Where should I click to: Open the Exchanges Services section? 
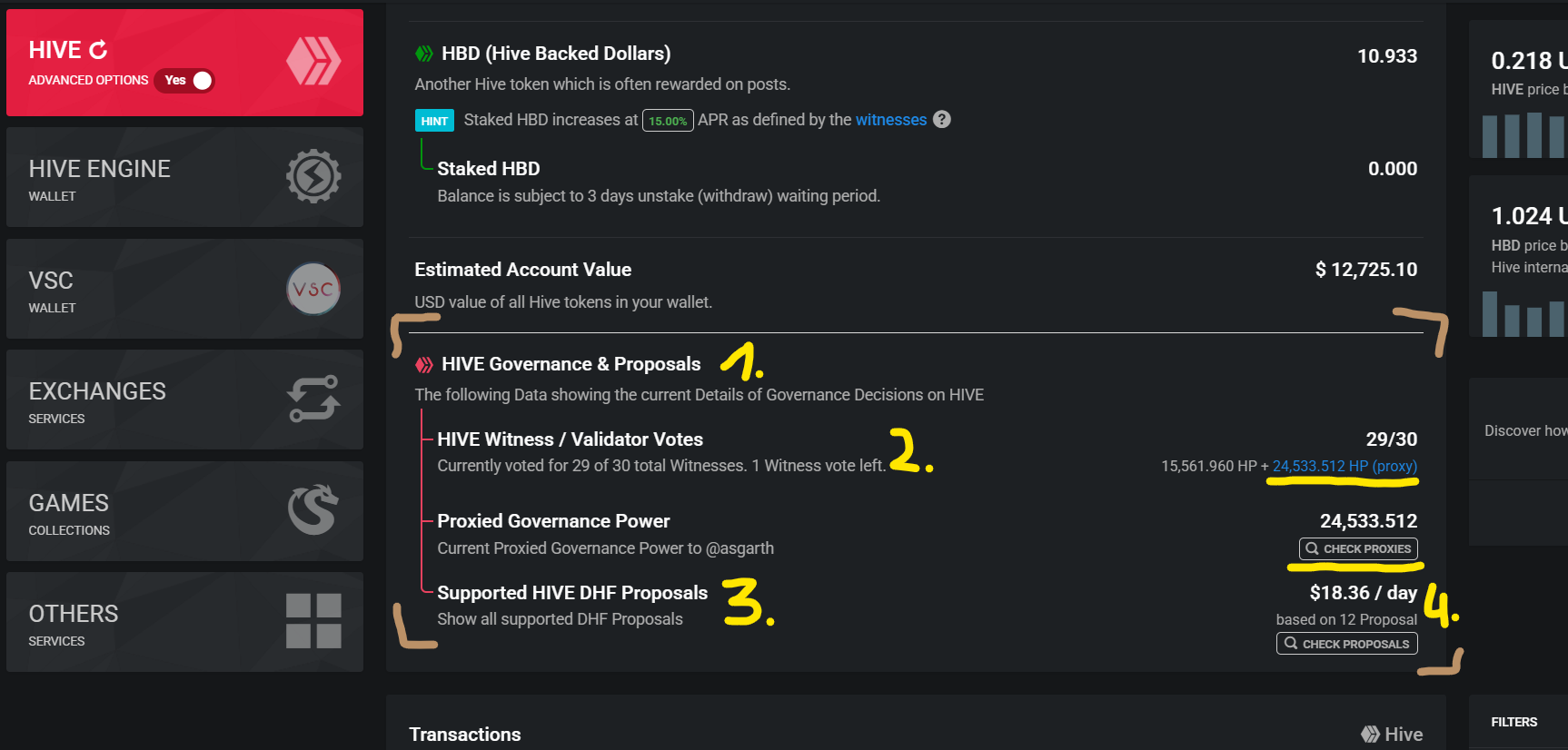click(x=184, y=400)
